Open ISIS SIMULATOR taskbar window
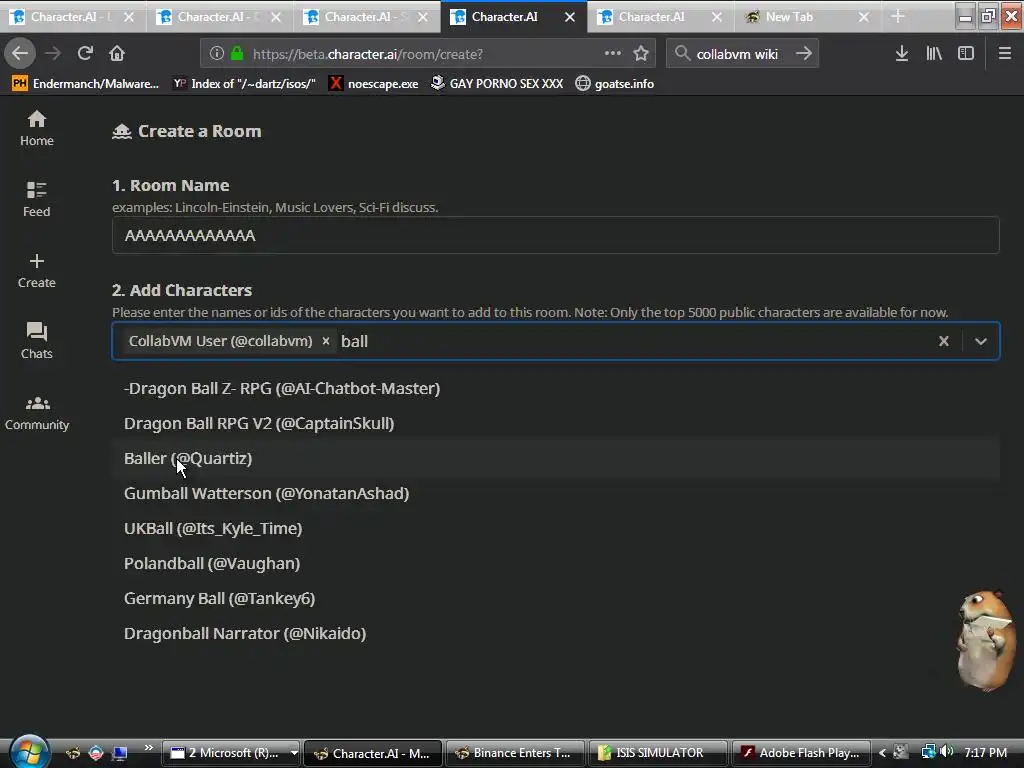 click(x=656, y=753)
